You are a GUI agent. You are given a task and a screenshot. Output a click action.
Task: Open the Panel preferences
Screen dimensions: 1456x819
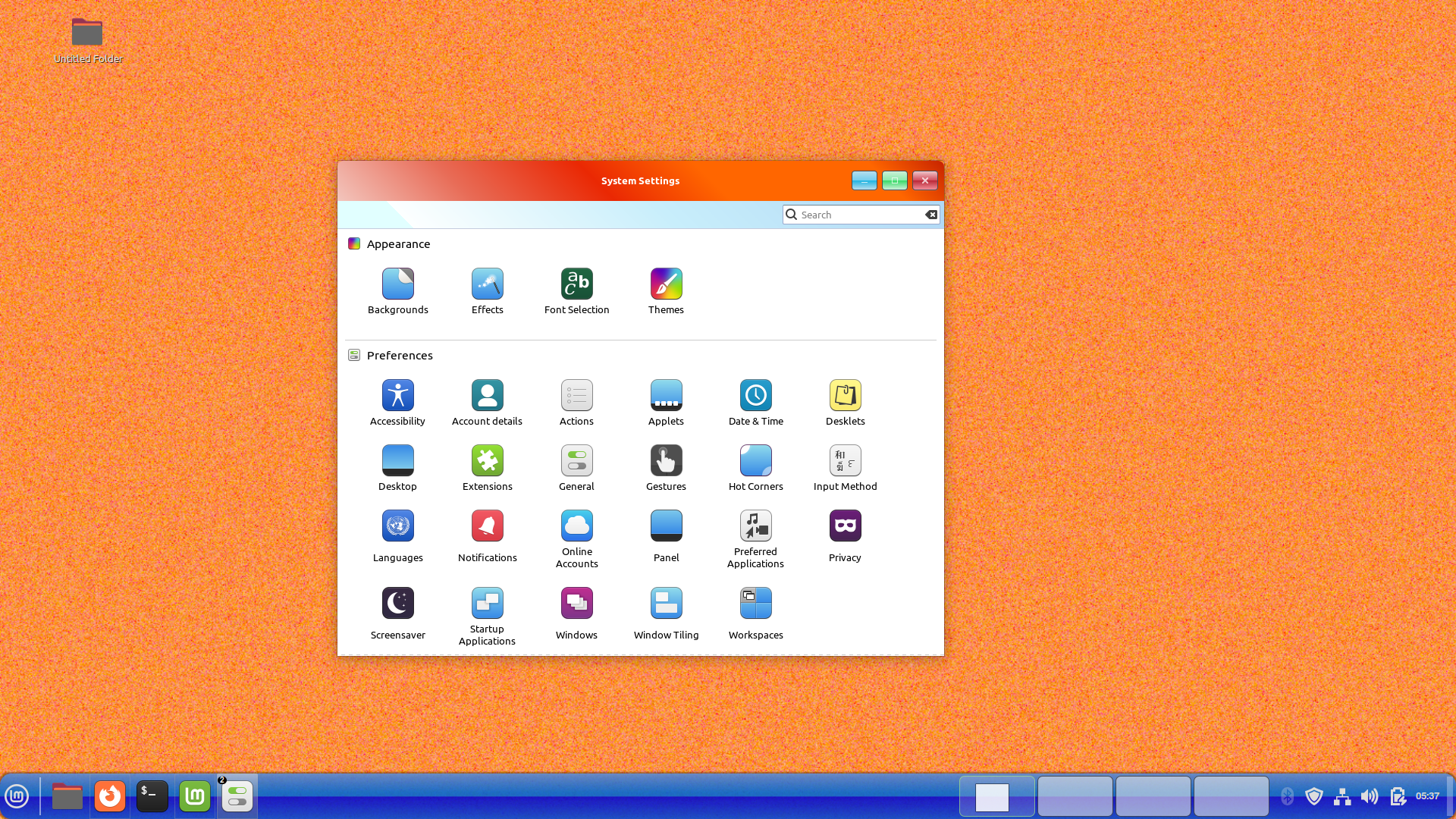pos(666,536)
